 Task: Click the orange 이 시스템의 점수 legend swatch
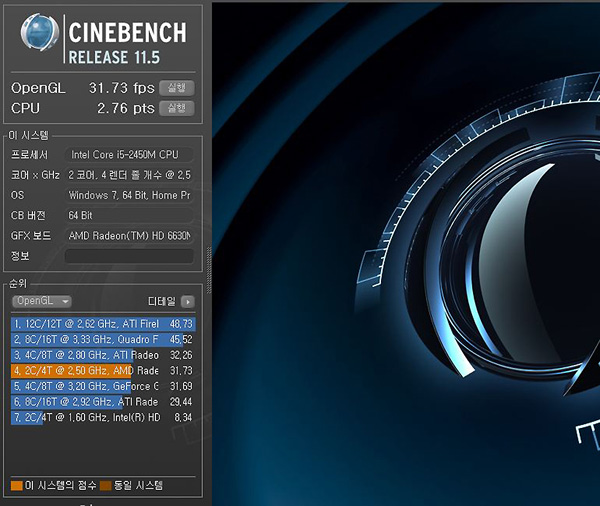(x=17, y=486)
